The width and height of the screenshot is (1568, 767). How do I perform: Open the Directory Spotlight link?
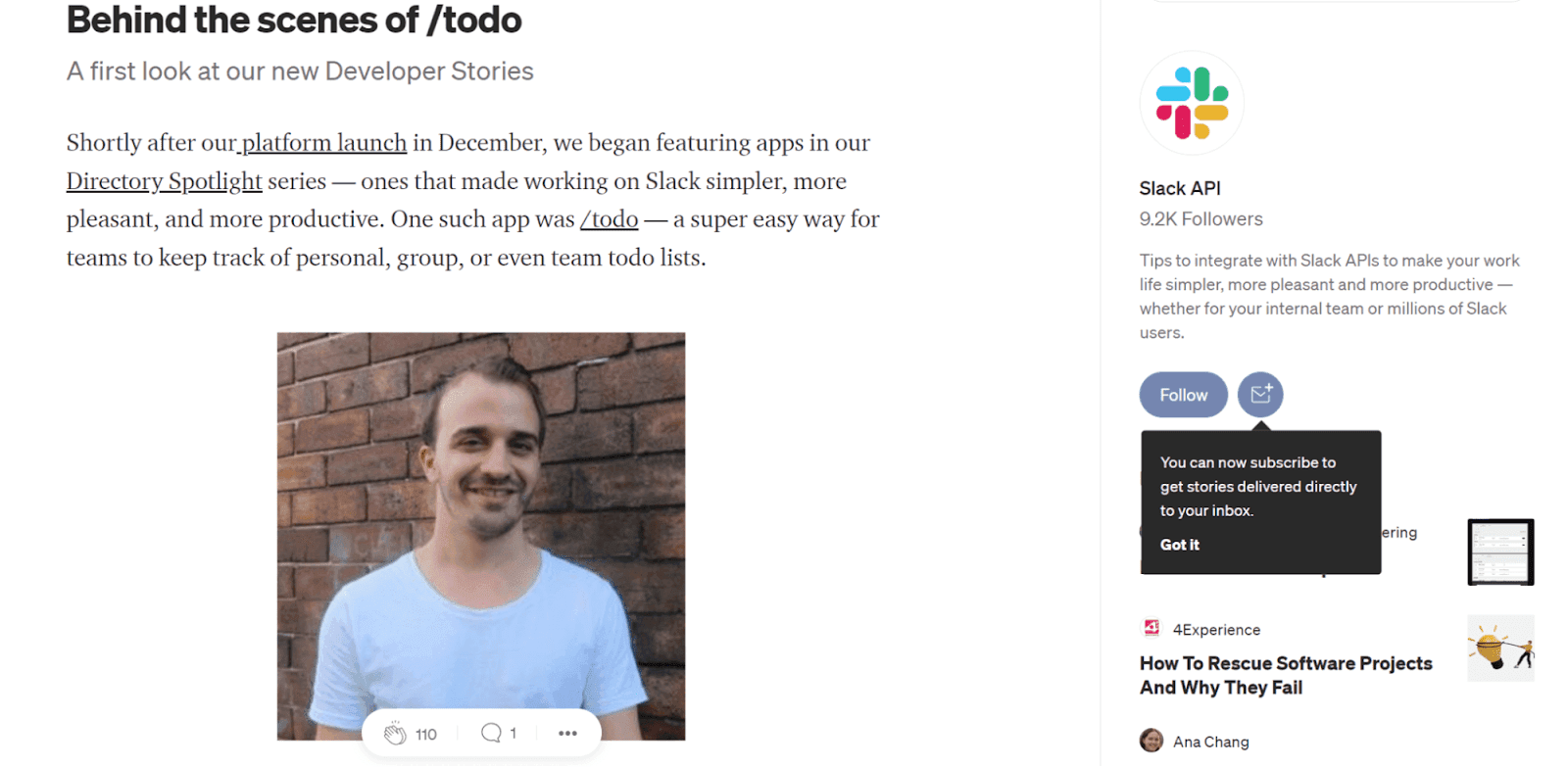pos(163,180)
